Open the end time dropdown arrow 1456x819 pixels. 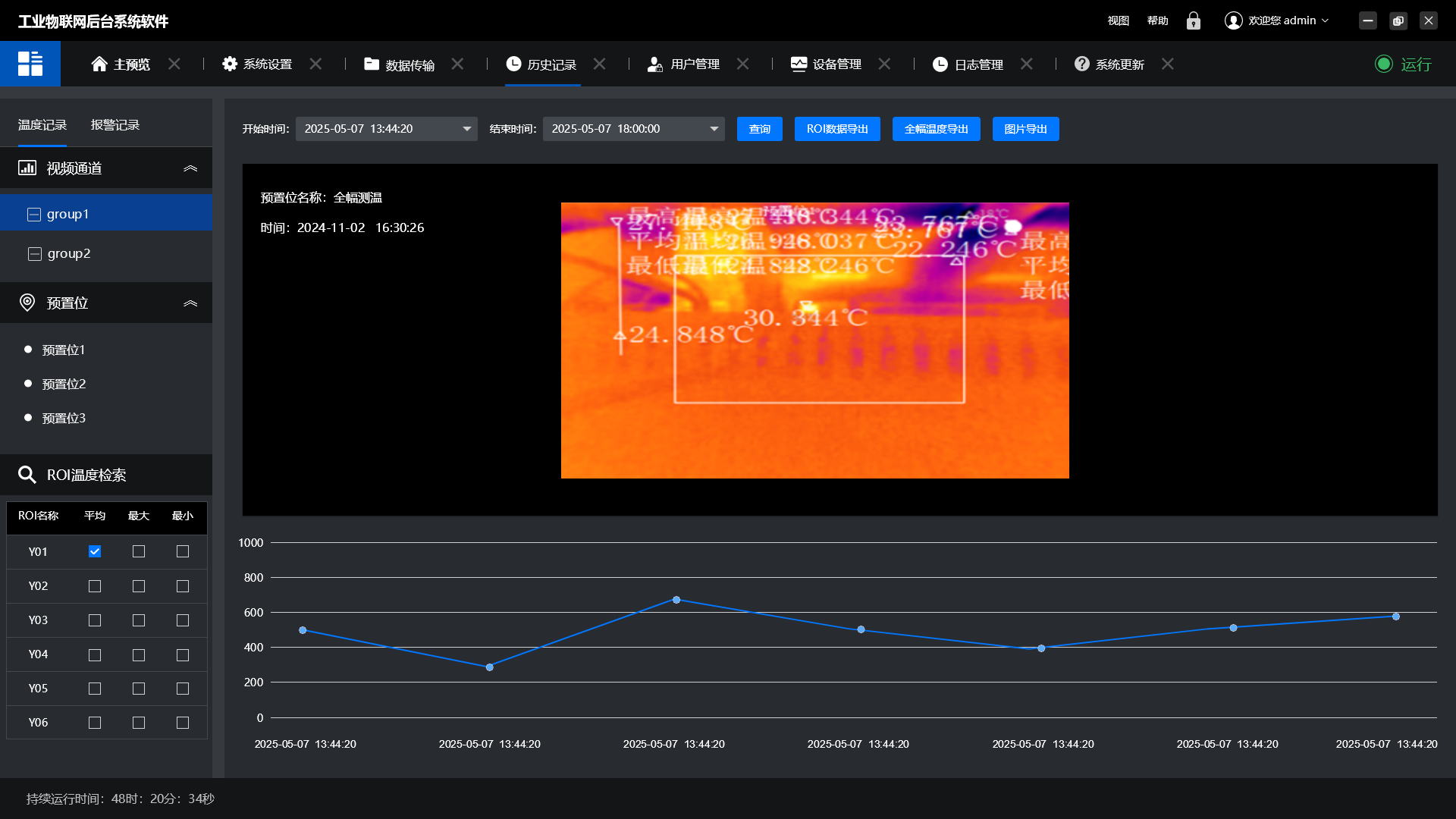(714, 129)
